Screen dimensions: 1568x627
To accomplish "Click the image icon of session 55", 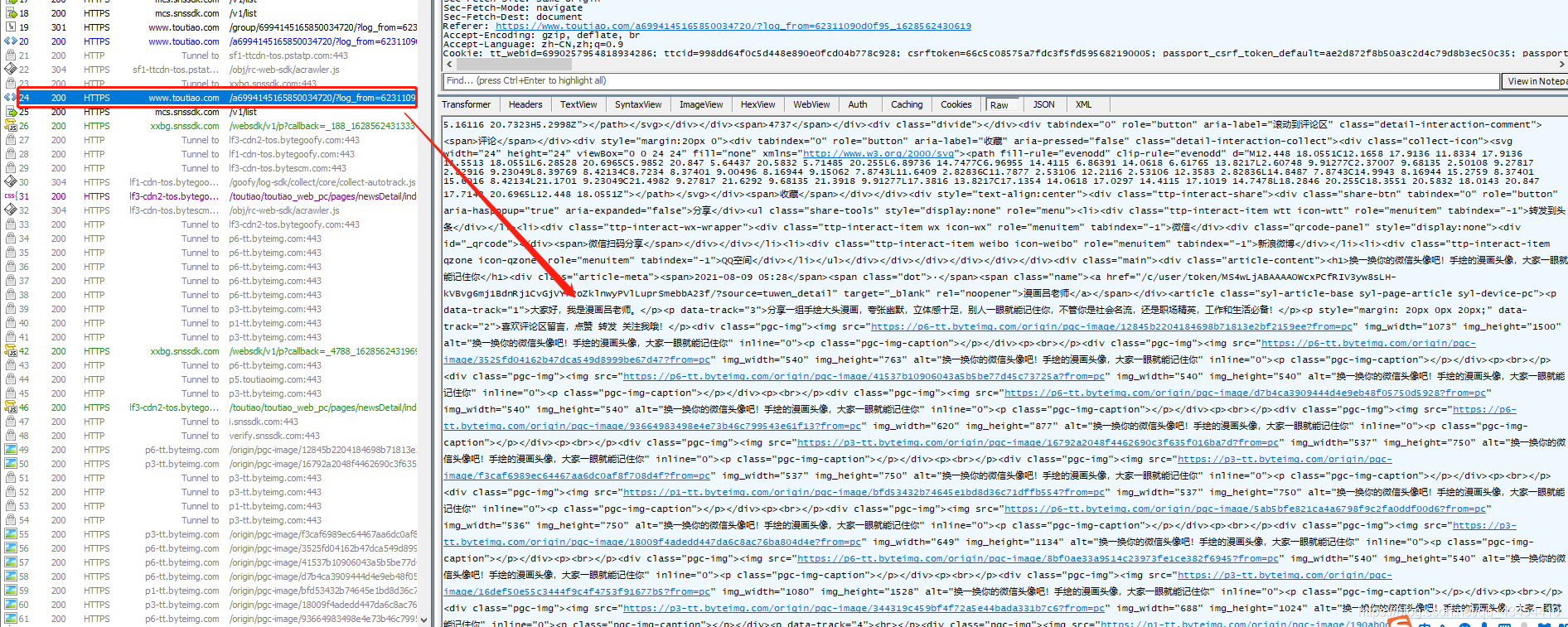I will 11,534.
